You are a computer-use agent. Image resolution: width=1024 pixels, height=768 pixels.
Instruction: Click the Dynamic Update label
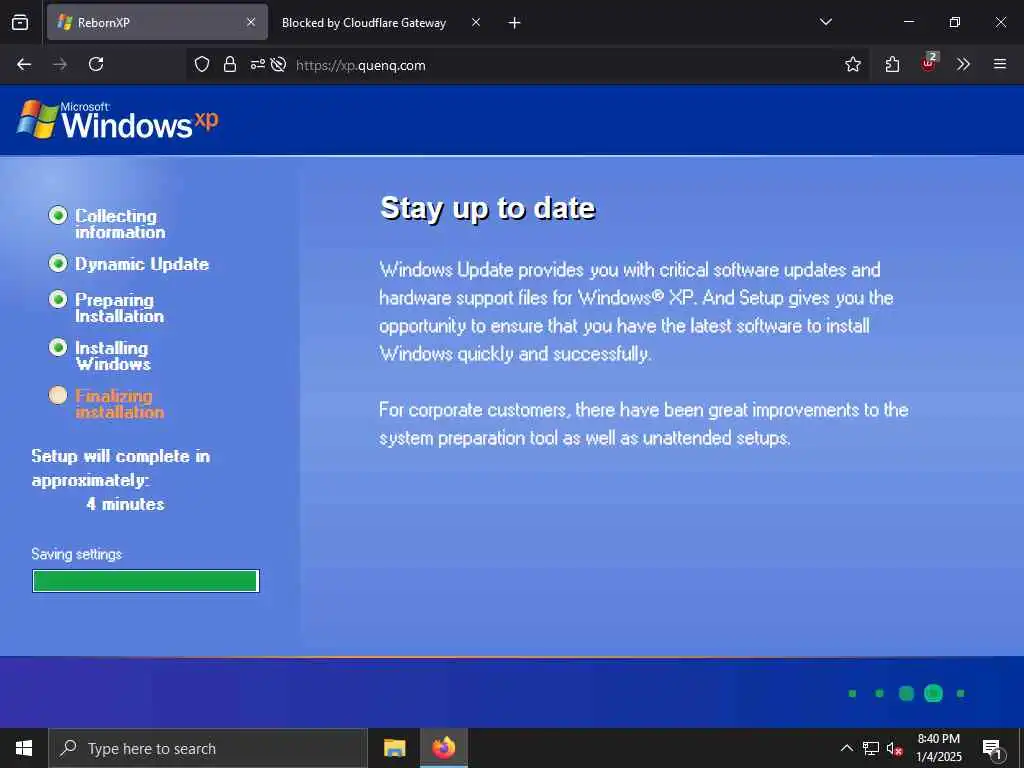(x=142, y=264)
